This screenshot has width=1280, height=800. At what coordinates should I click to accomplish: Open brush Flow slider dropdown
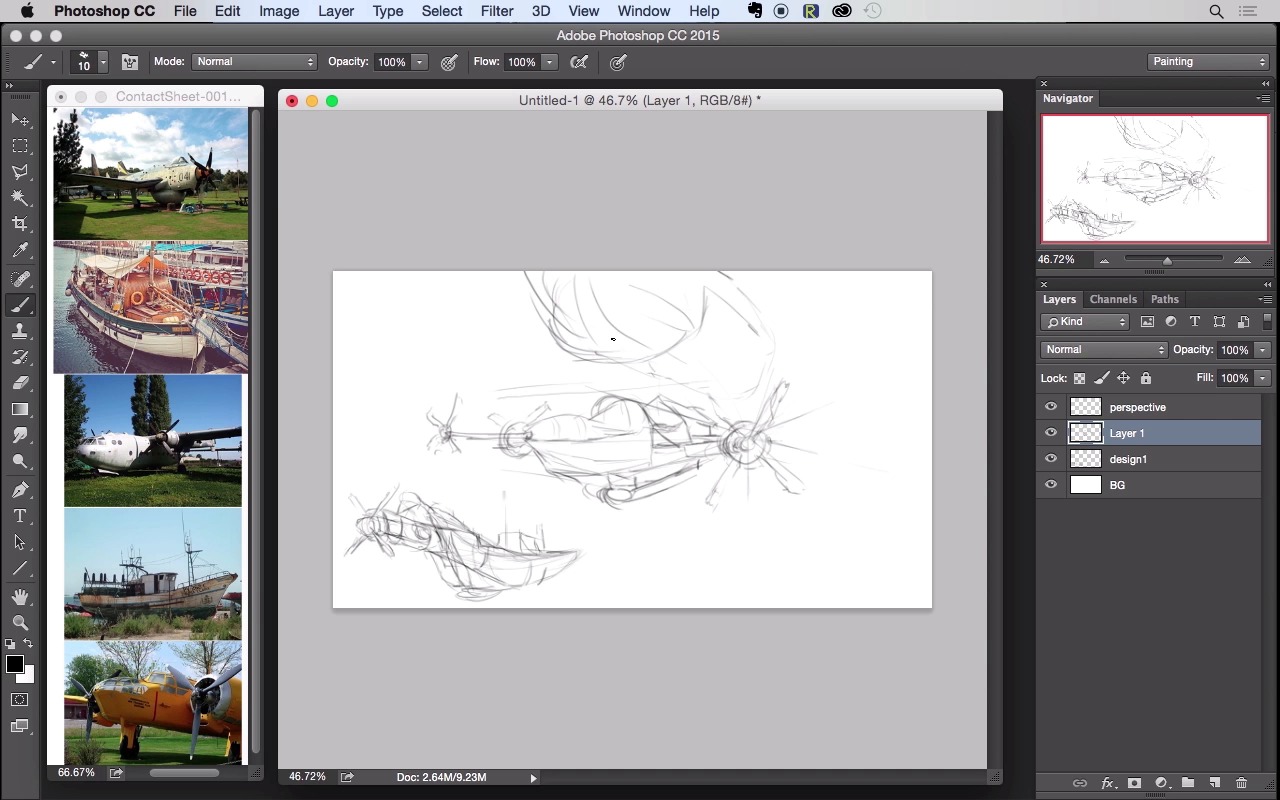tap(549, 62)
